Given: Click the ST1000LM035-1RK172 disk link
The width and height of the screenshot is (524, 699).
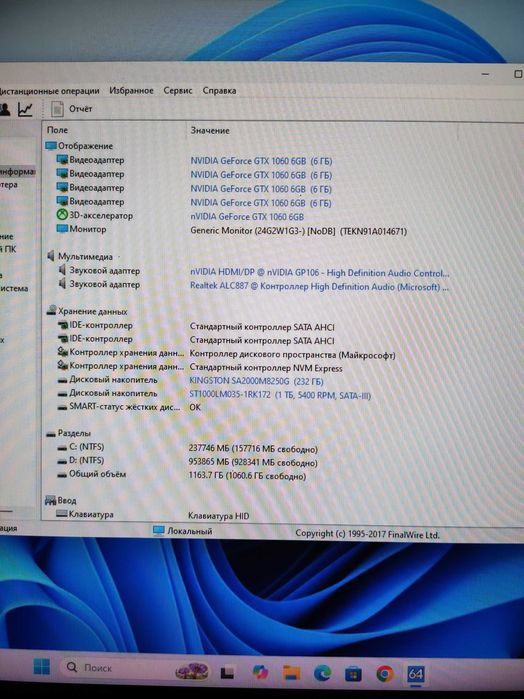Looking at the screenshot, I should pos(280,395).
